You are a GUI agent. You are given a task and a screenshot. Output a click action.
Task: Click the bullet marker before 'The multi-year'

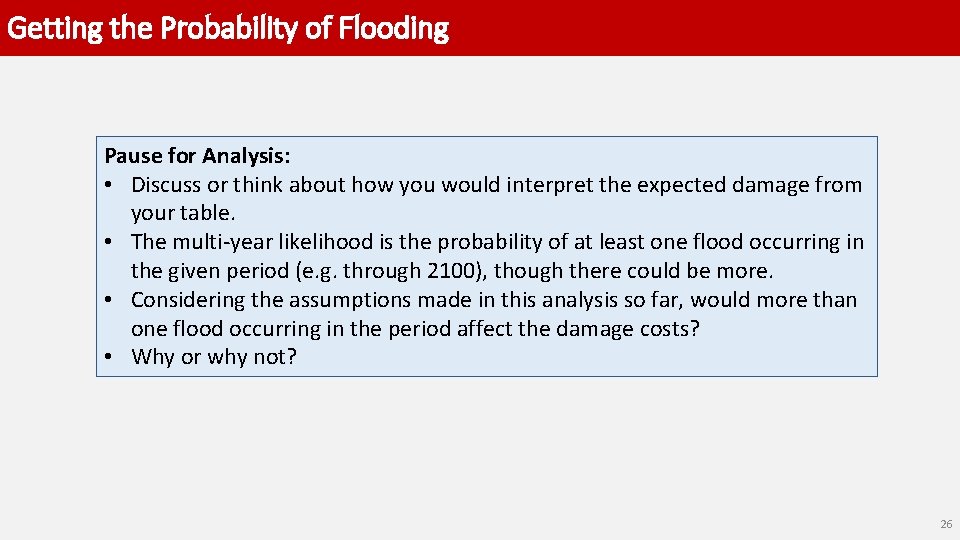click(x=114, y=243)
